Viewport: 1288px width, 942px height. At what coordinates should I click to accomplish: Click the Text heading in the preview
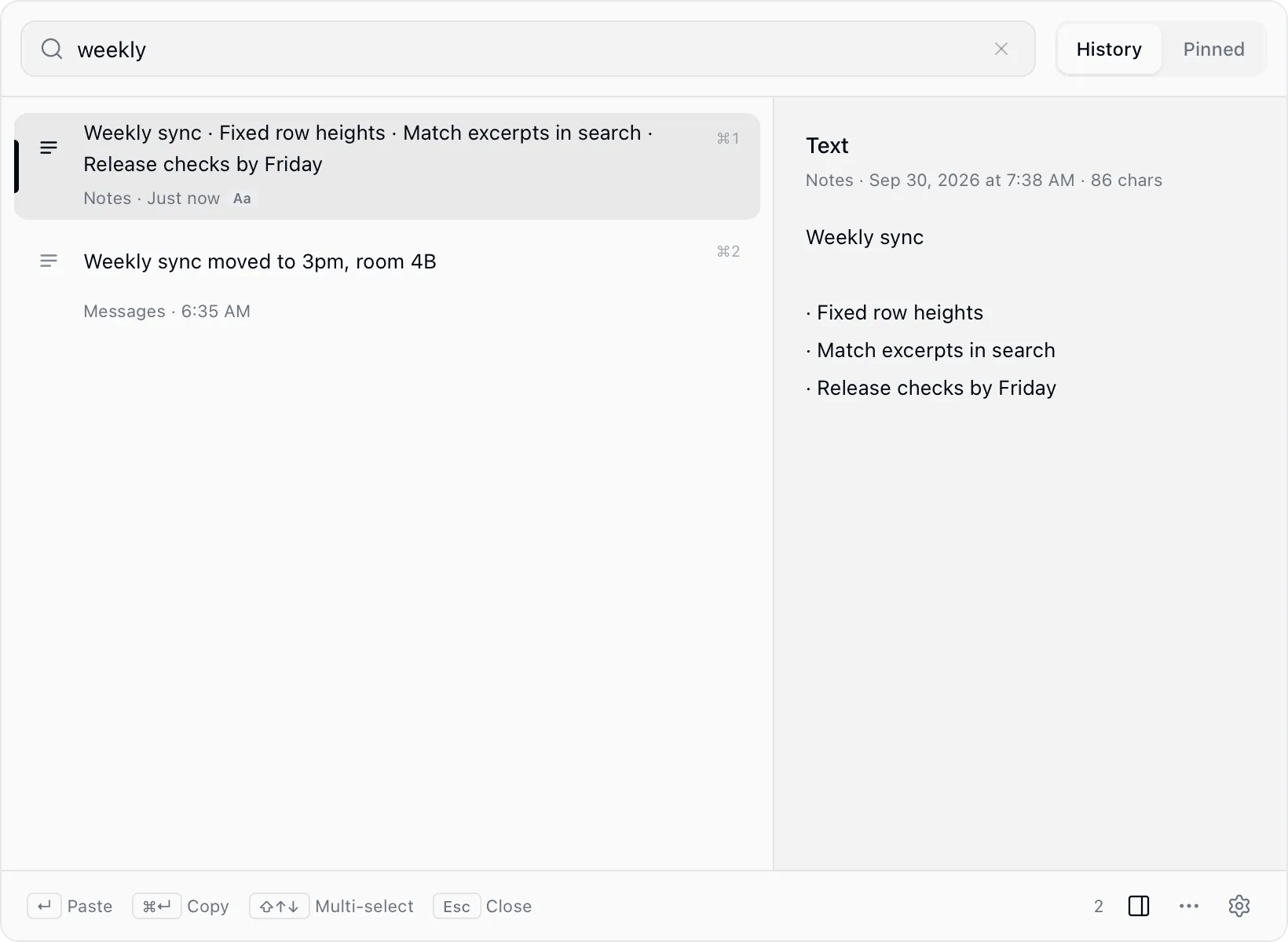[x=827, y=146]
